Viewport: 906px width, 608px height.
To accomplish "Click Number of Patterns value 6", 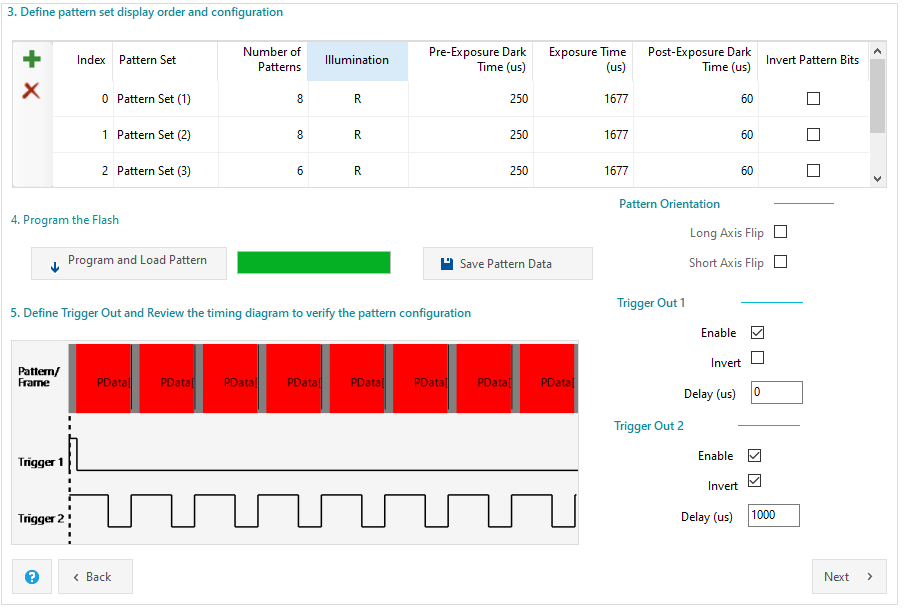I will [300, 170].
